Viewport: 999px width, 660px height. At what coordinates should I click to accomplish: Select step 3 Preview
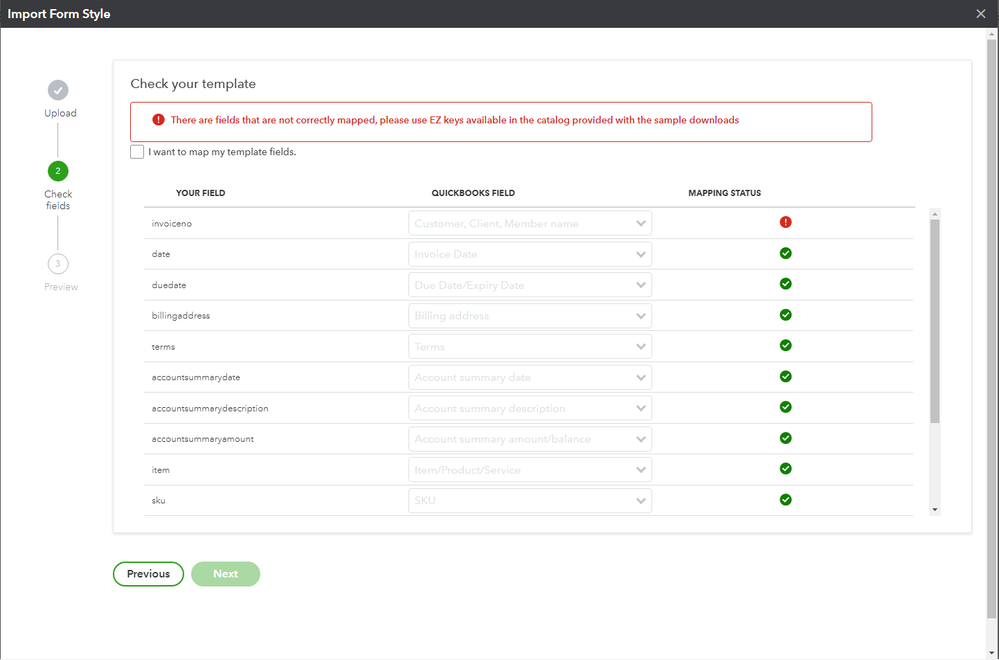click(x=58, y=264)
